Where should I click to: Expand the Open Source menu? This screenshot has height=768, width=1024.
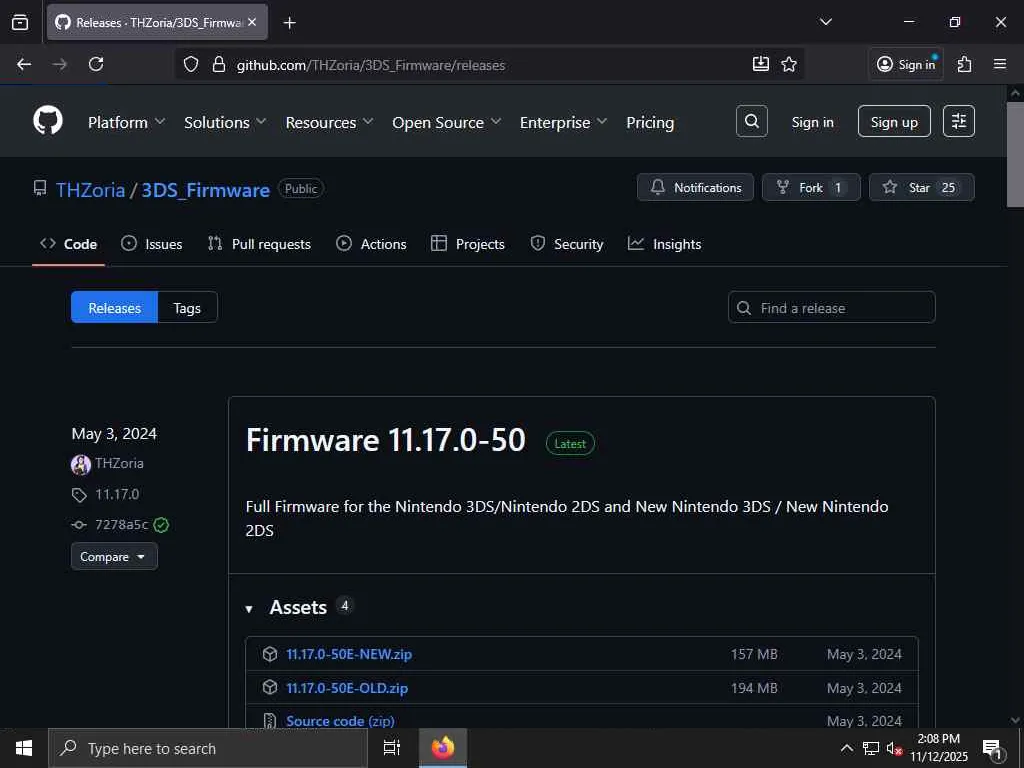pos(447,122)
